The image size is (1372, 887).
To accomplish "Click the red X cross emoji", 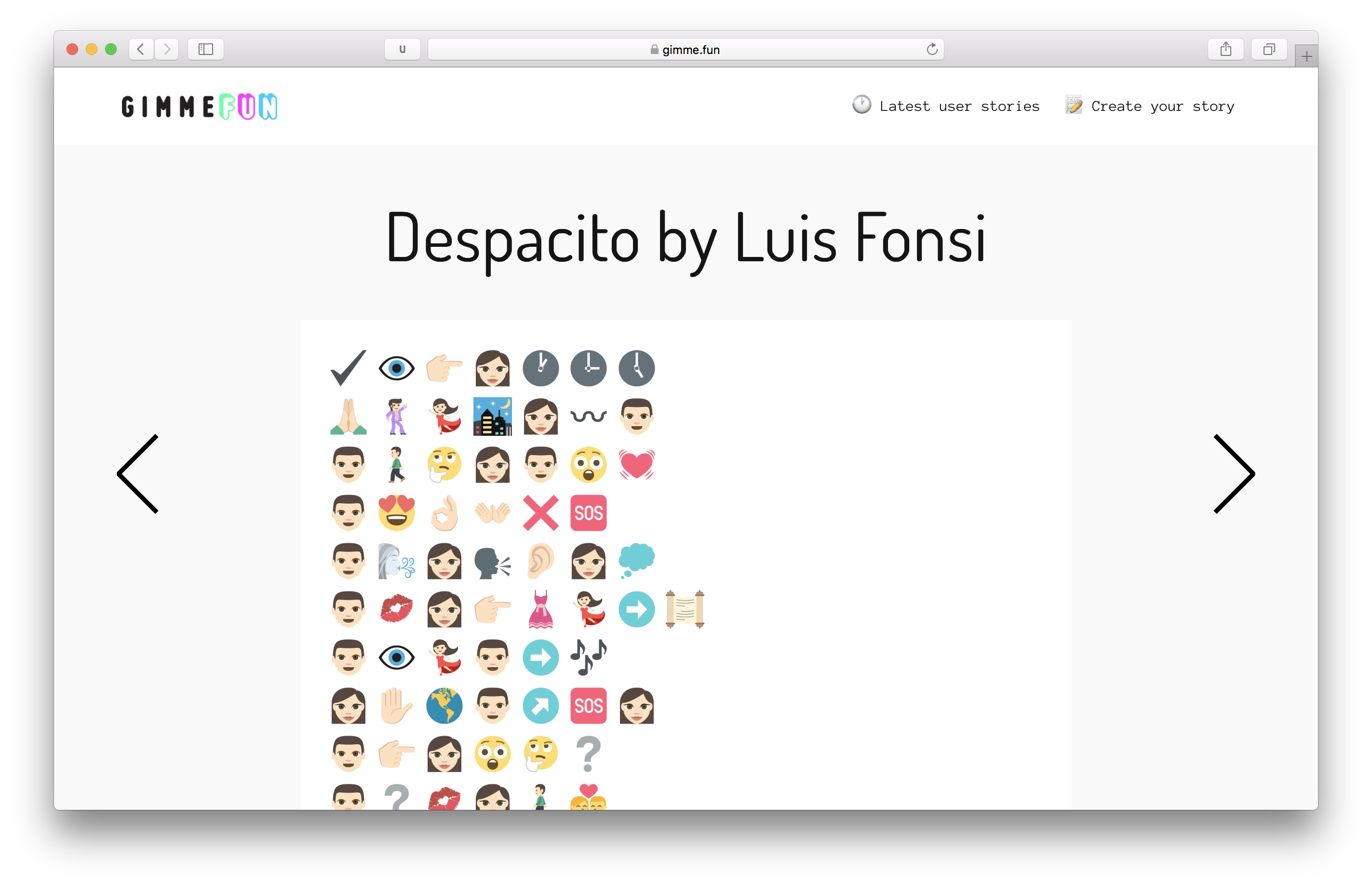I will tap(540, 512).
